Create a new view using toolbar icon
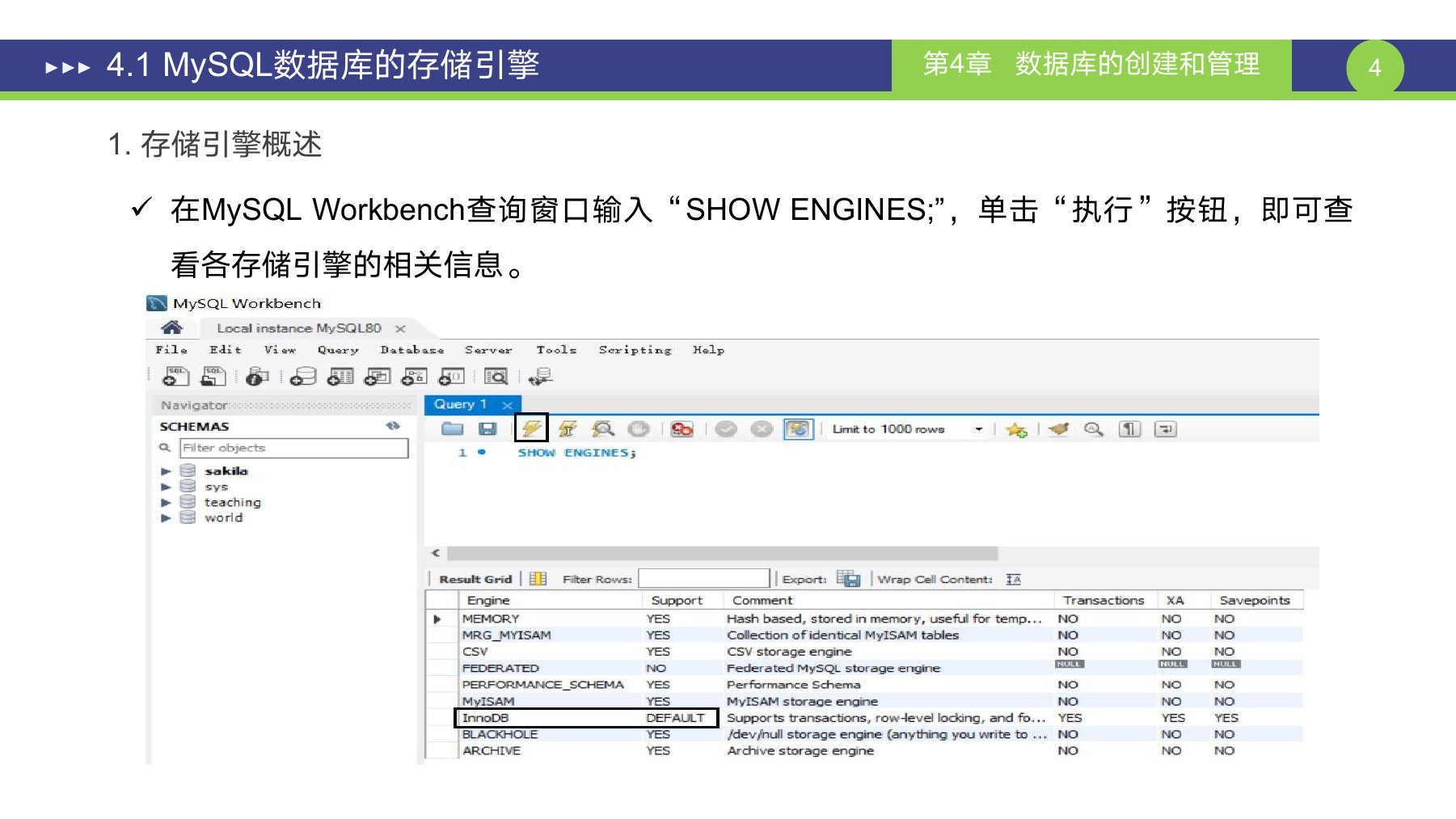1456x819 pixels. [x=378, y=376]
